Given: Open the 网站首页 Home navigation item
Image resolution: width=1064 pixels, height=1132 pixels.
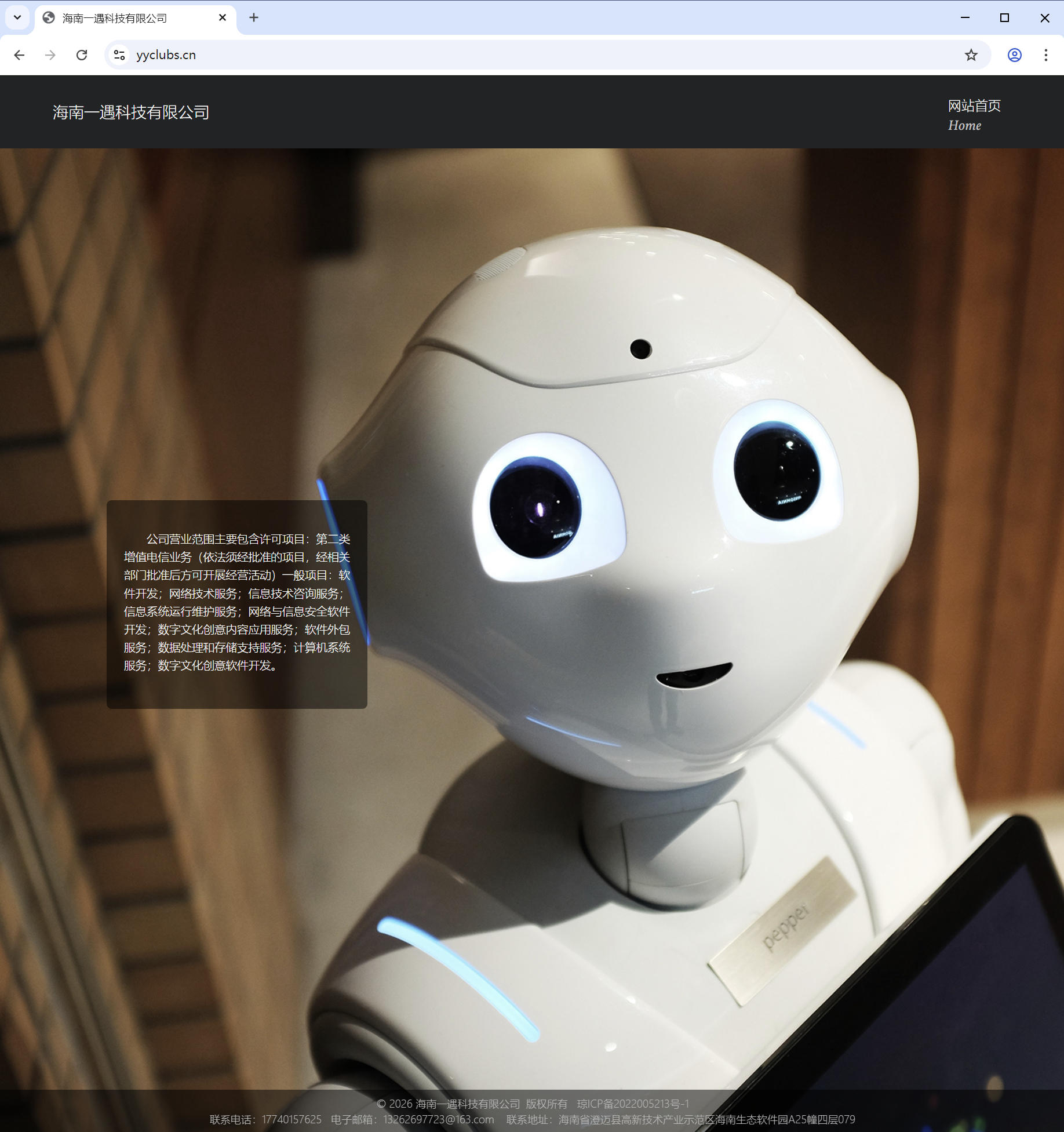Looking at the screenshot, I should [974, 115].
